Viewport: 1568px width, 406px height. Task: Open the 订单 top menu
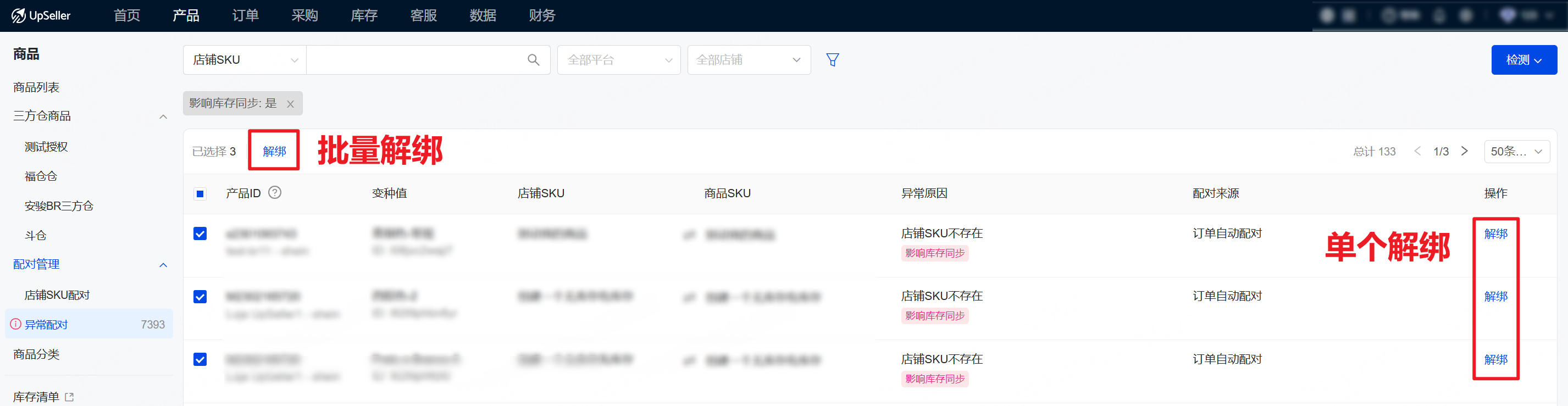pos(245,15)
